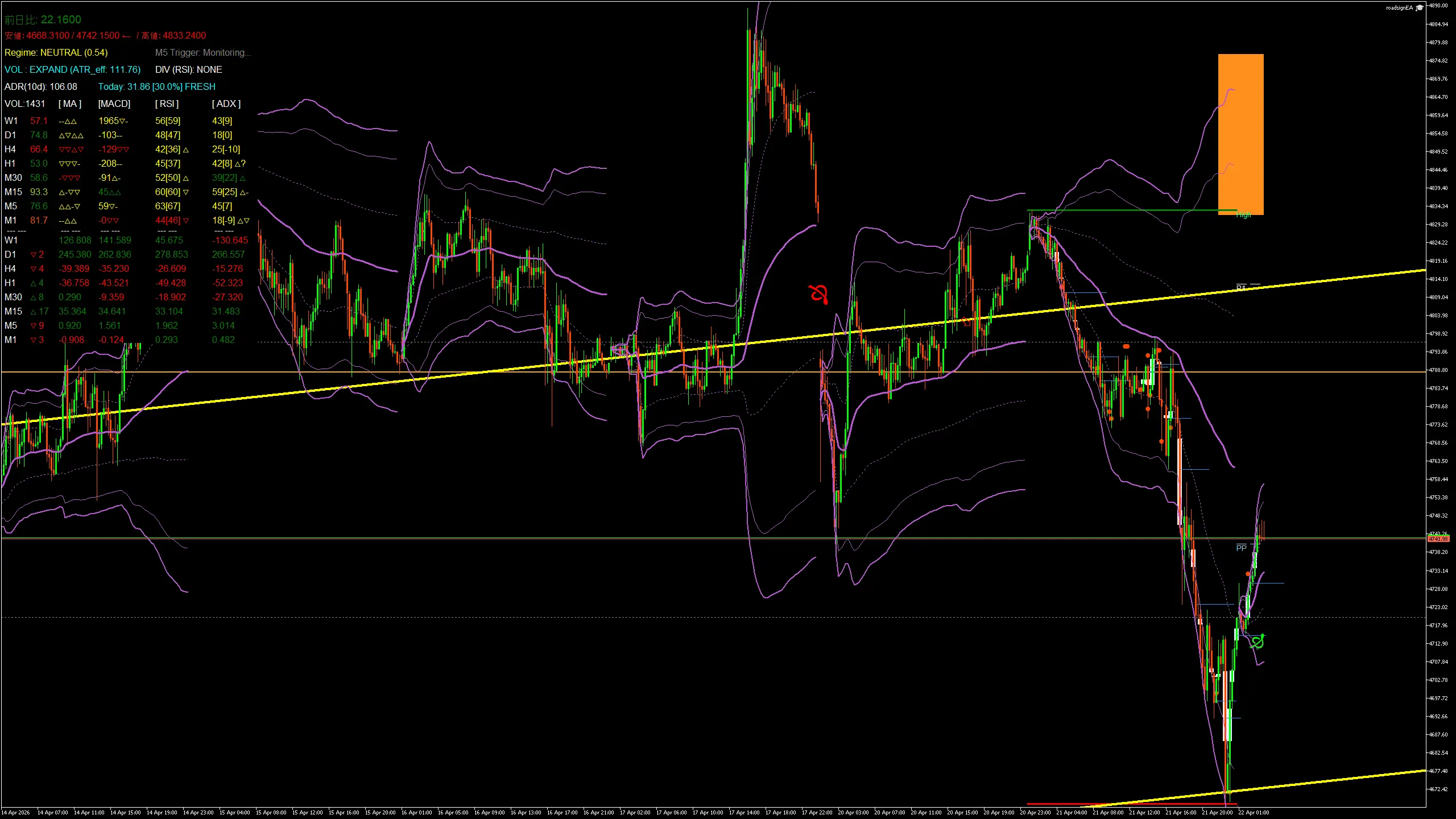The height and width of the screenshot is (819, 1456).
Task: Click the green up-triangle beside the M15 row value 17
Action: tap(32, 311)
